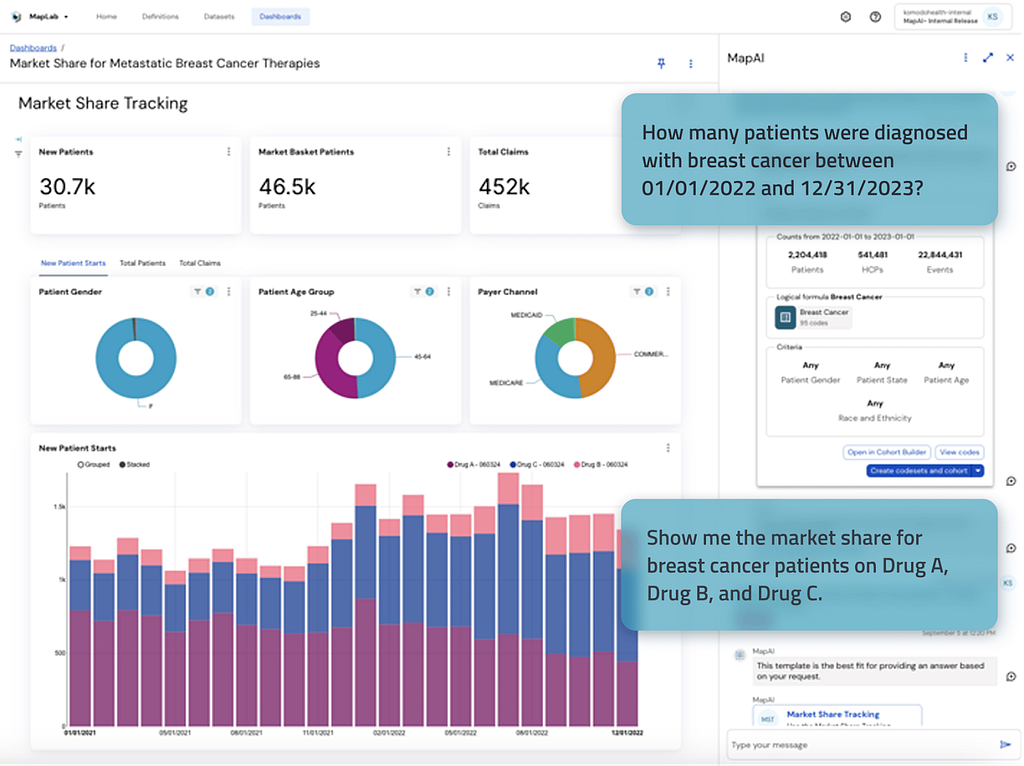Image resolution: width=1024 pixels, height=766 pixels.
Task: Pin this dashboard with the pin icon
Action: [661, 63]
